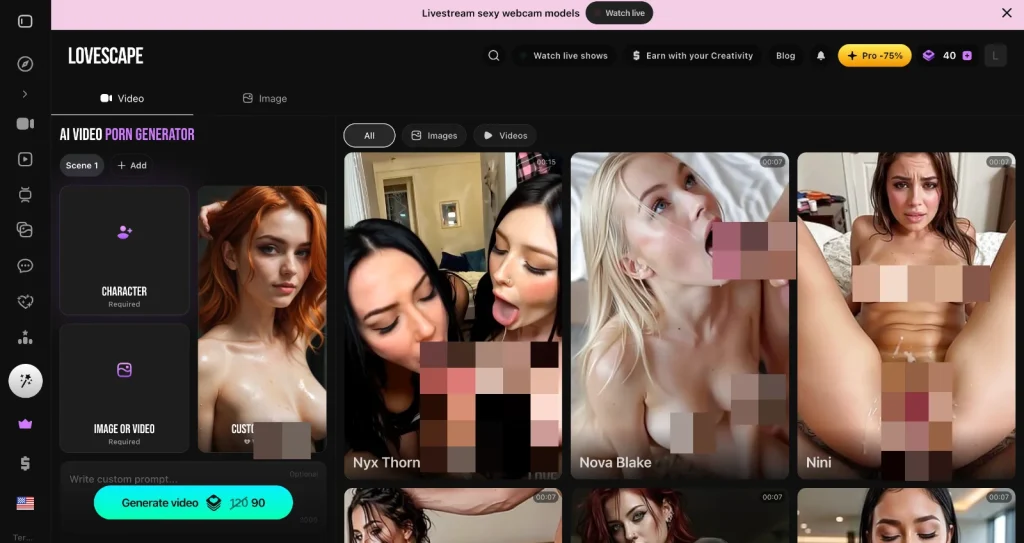Open the image gallery icon in sidebar
The height and width of the screenshot is (543, 1024).
[x=25, y=230]
